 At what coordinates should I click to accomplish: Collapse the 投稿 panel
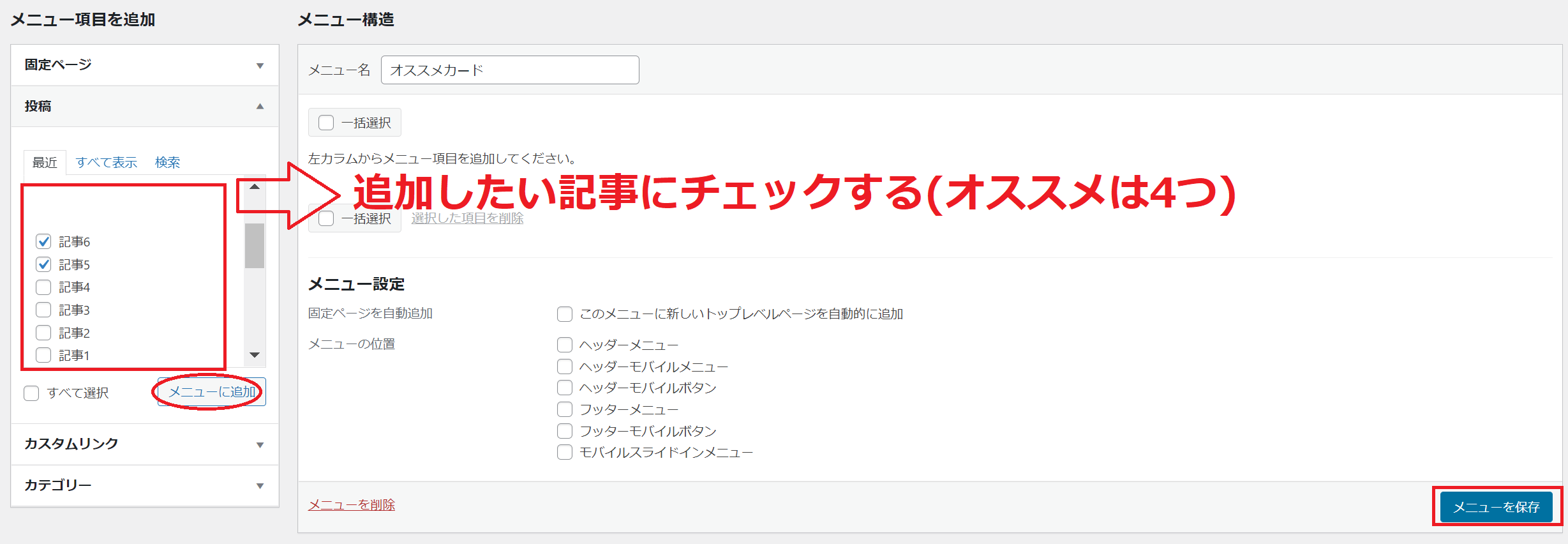pos(145,106)
